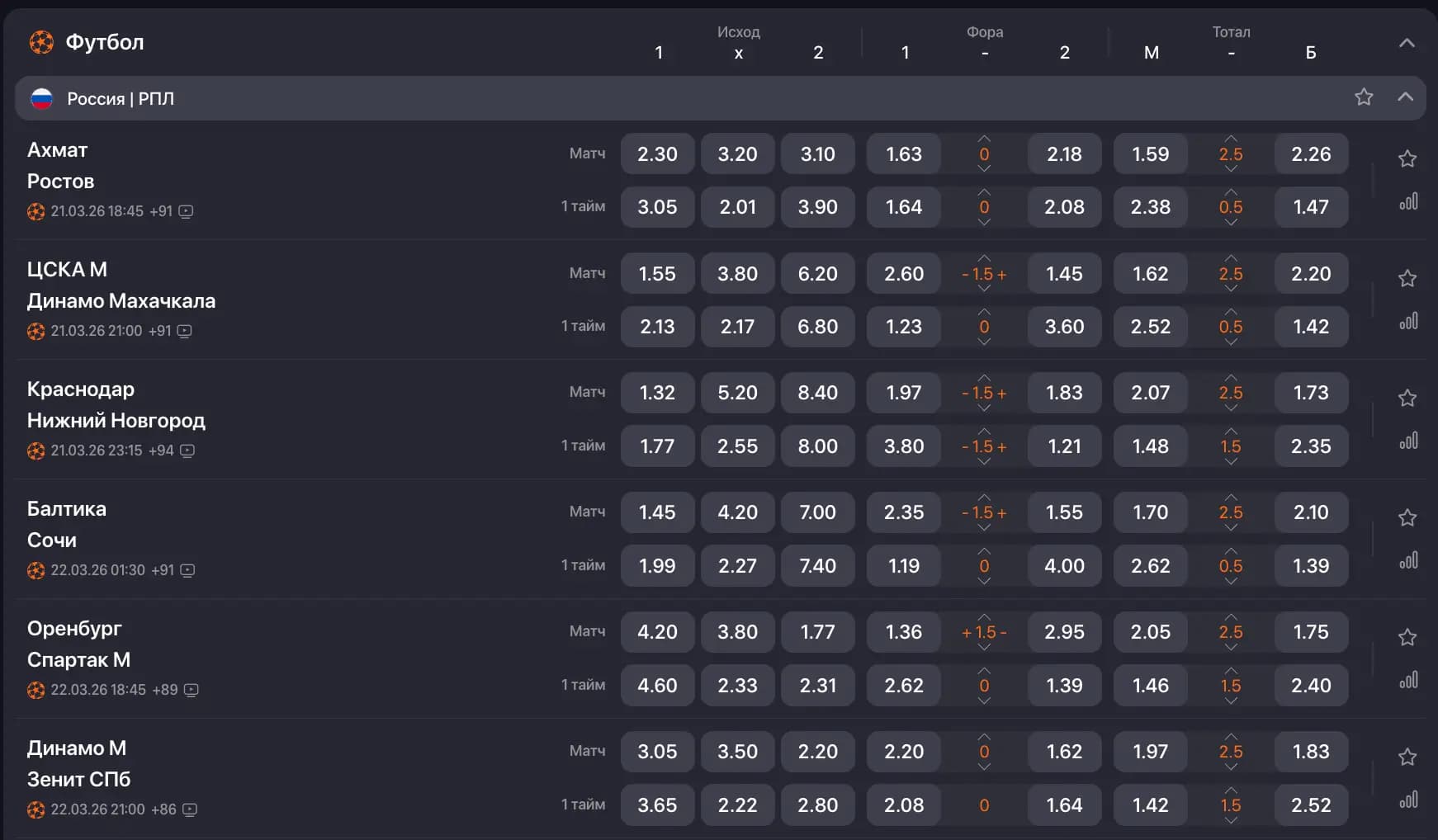Show +89 markets for Оренбург – Спартак М
This screenshot has width=1438, height=840.
pyautogui.click(x=165, y=690)
